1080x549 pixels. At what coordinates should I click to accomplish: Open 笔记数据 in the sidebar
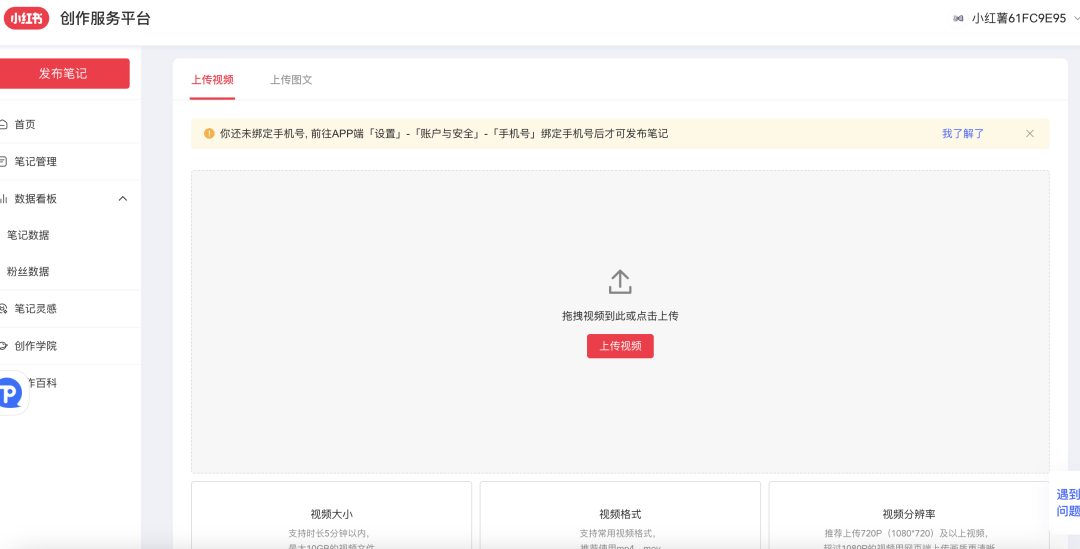pos(28,236)
